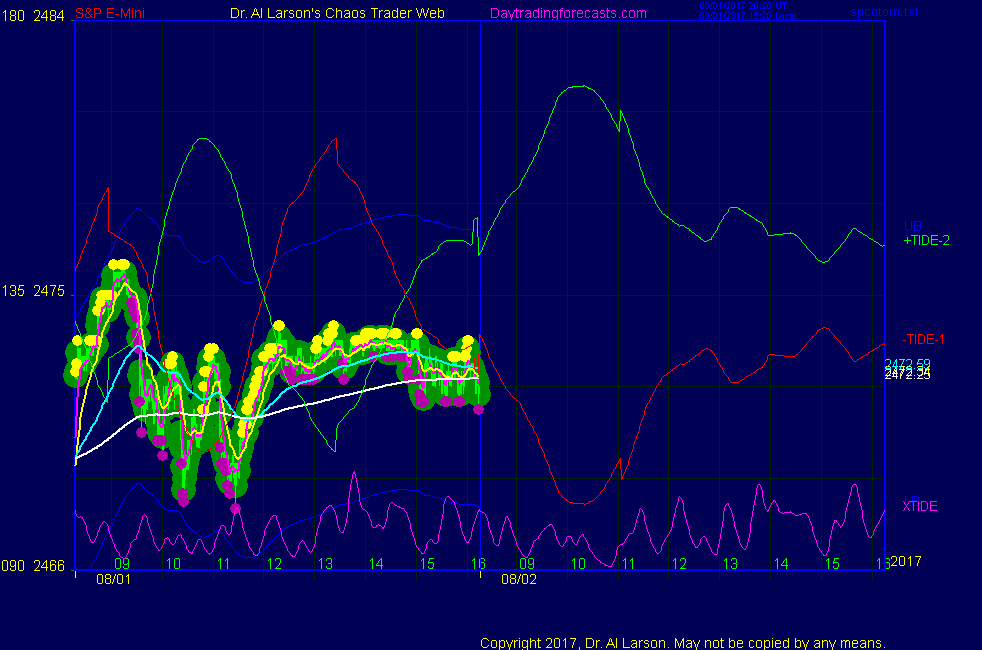Click the Daytradingforecasts.com link
This screenshot has height=650, width=982.
click(x=567, y=13)
